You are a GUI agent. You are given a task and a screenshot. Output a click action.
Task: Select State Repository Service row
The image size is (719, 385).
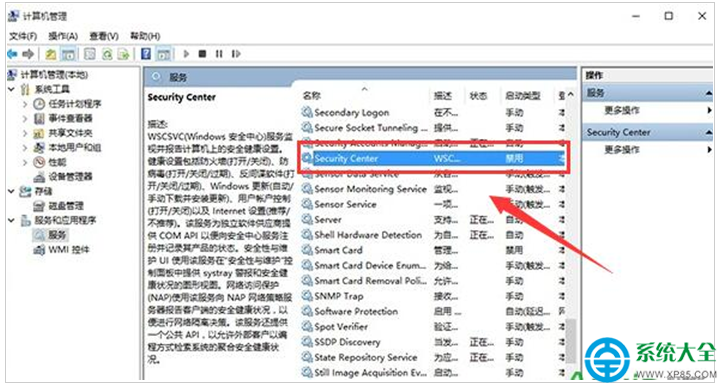[432, 358]
